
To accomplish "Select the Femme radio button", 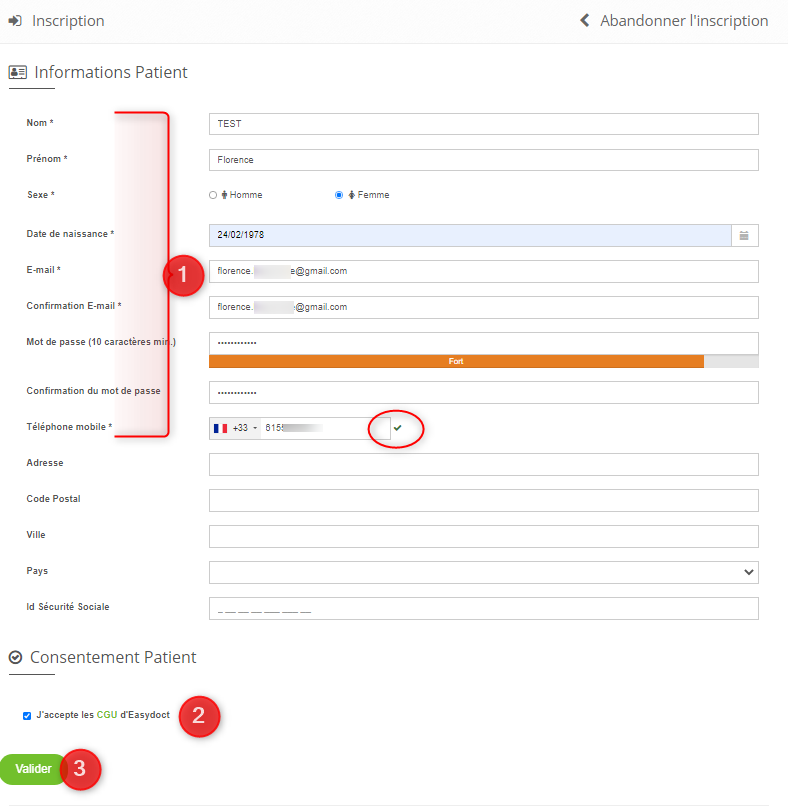I will click(339, 195).
